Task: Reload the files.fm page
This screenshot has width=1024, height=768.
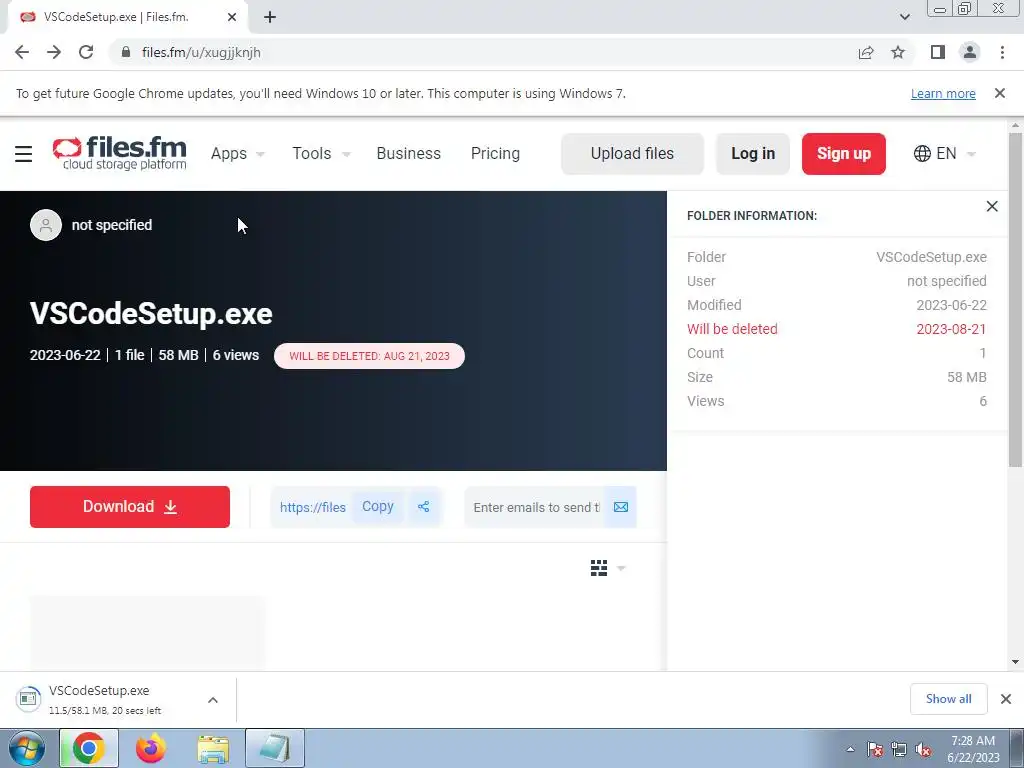Action: coord(86,52)
